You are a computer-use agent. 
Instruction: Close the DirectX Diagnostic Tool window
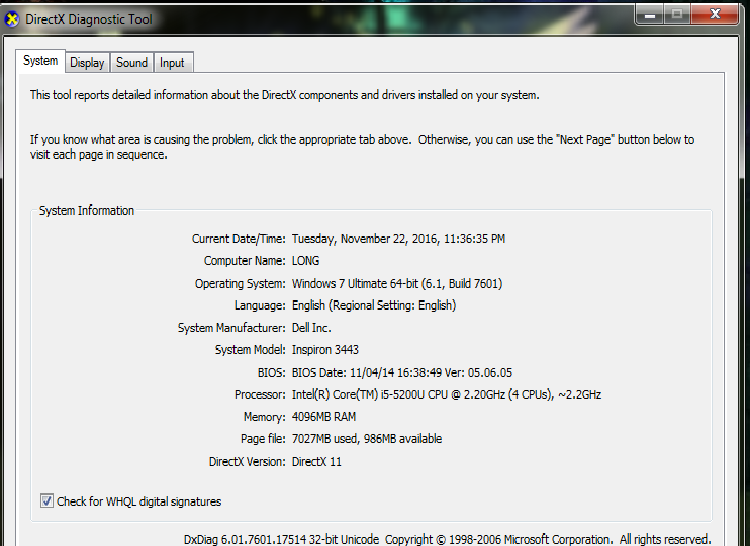point(715,13)
